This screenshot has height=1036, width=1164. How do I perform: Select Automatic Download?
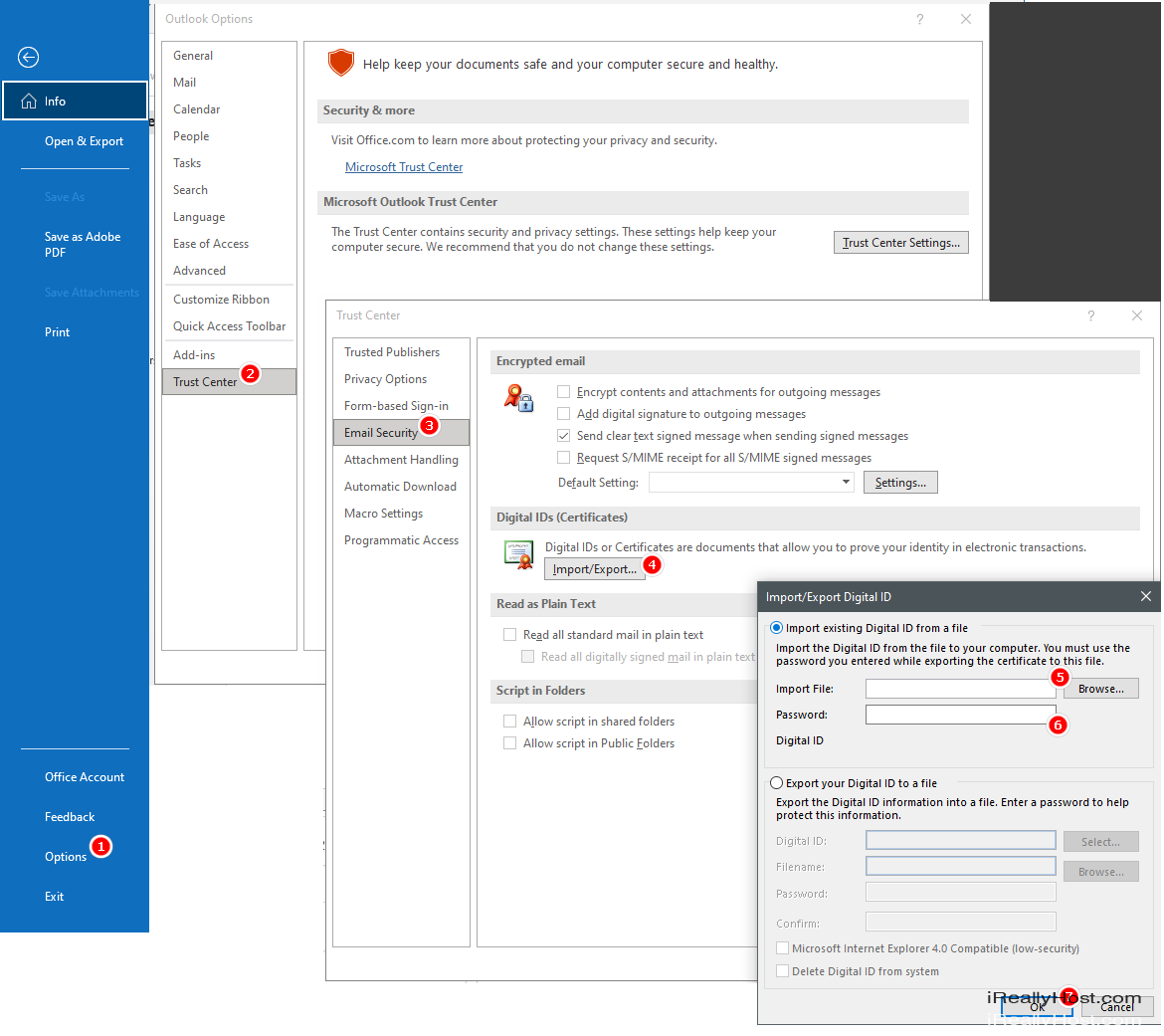(x=401, y=487)
